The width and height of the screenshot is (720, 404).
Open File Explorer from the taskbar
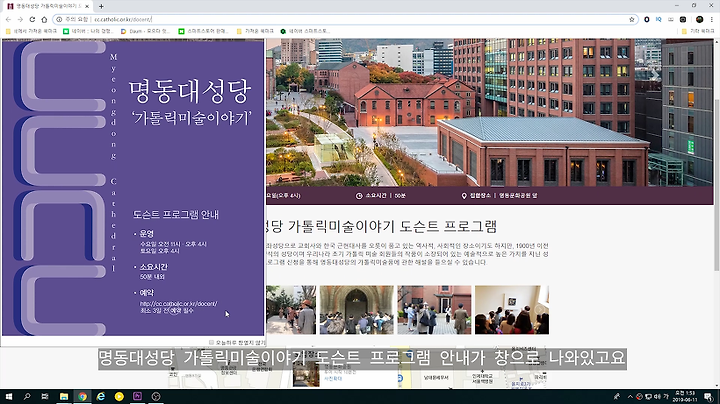pyautogui.click(x=64, y=396)
